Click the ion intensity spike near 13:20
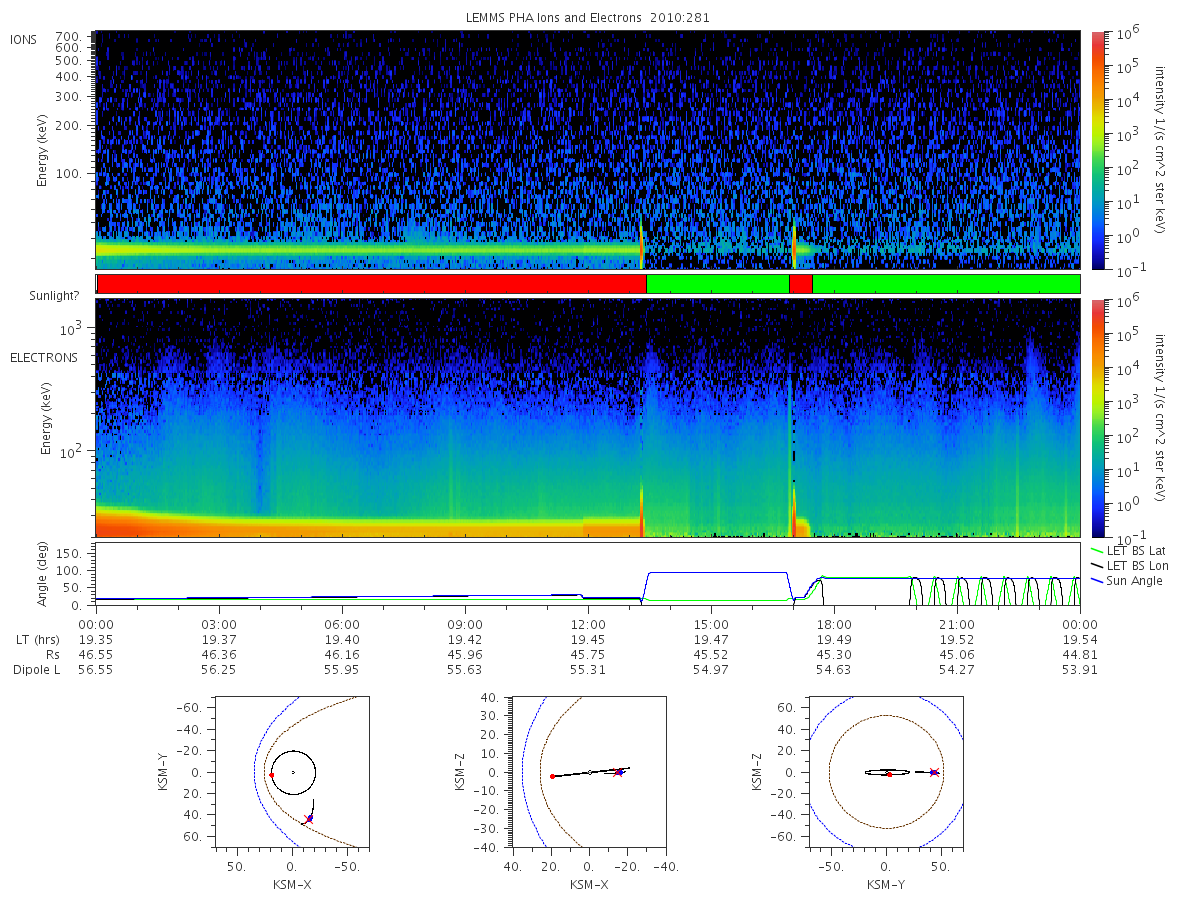1200x900 pixels. click(641, 245)
